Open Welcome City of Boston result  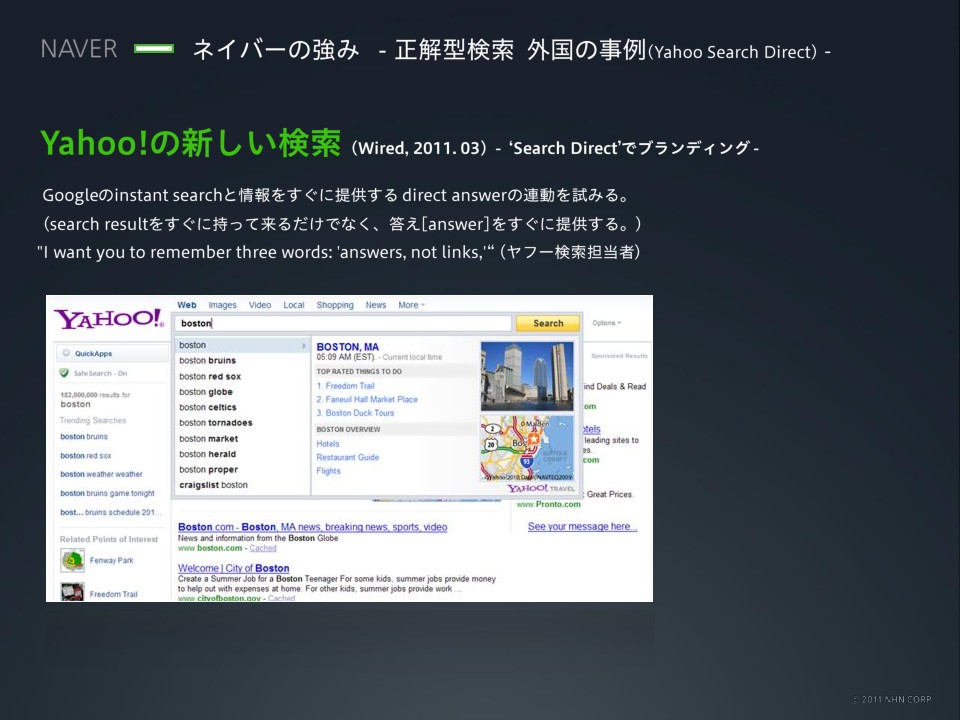233,568
